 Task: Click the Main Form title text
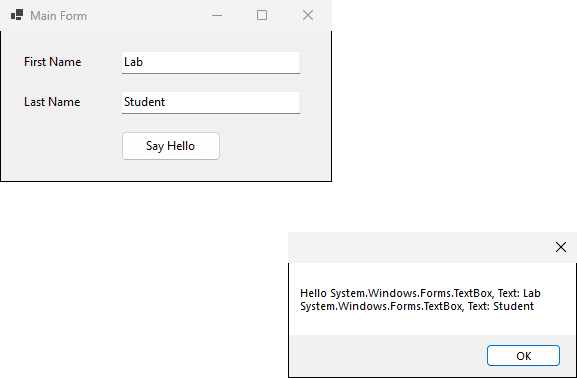(59, 16)
